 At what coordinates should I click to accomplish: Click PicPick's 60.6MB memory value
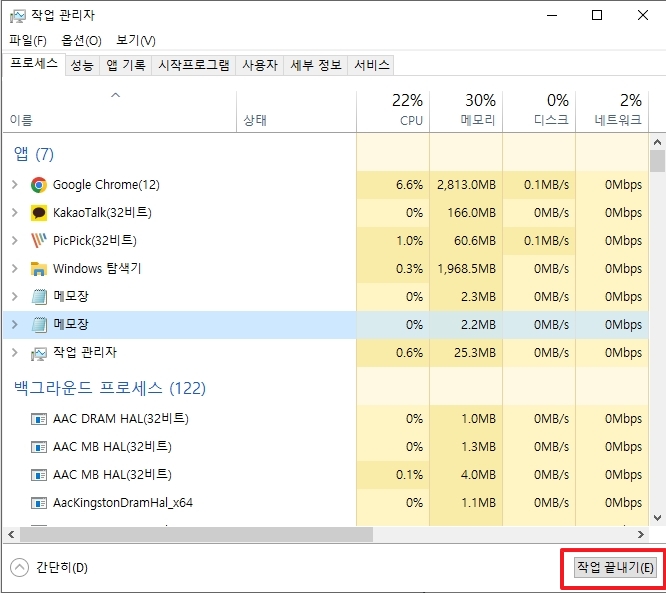(x=475, y=241)
